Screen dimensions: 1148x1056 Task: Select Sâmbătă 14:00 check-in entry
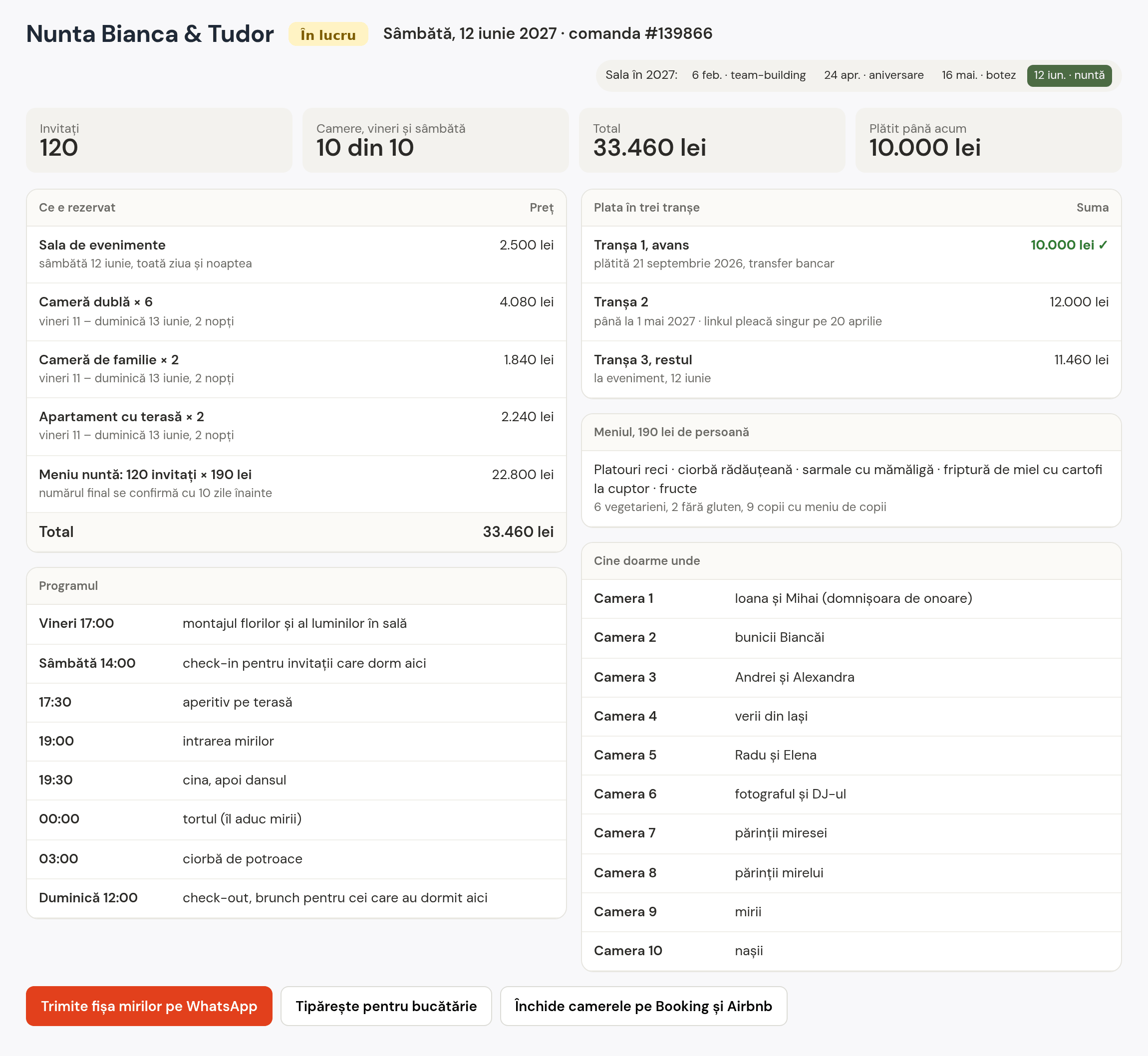(296, 663)
